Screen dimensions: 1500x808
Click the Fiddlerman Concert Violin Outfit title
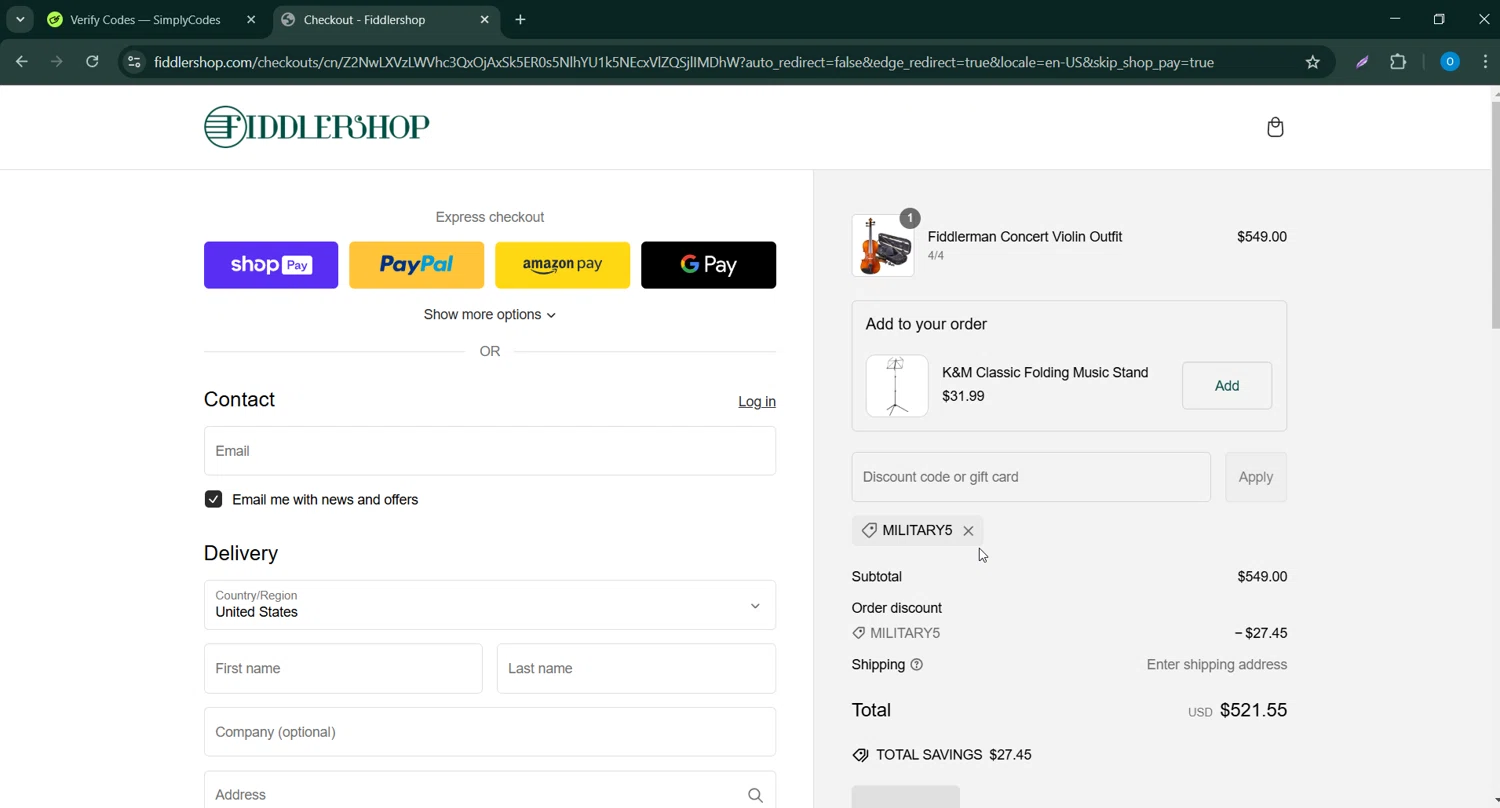1025,237
